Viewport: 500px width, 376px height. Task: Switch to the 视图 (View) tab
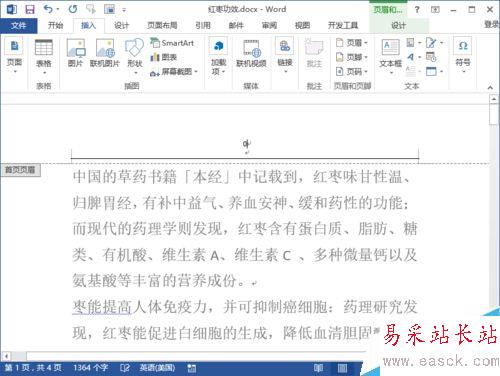(302, 25)
